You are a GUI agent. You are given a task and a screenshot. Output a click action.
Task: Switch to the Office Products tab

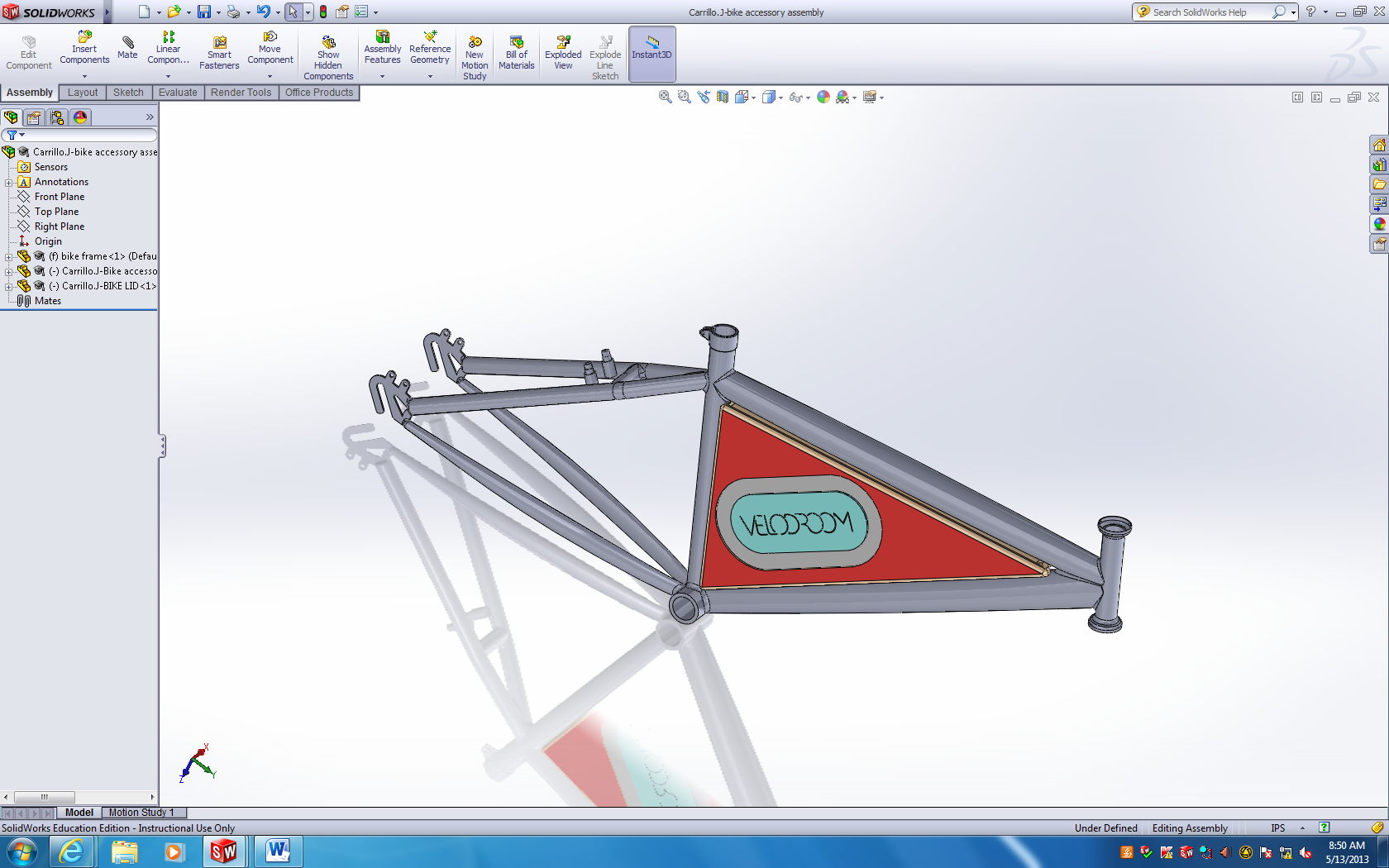[319, 93]
